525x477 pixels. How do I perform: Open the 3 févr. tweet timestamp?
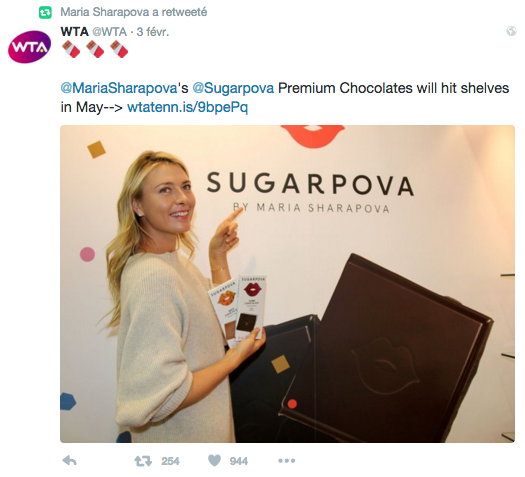(152, 32)
